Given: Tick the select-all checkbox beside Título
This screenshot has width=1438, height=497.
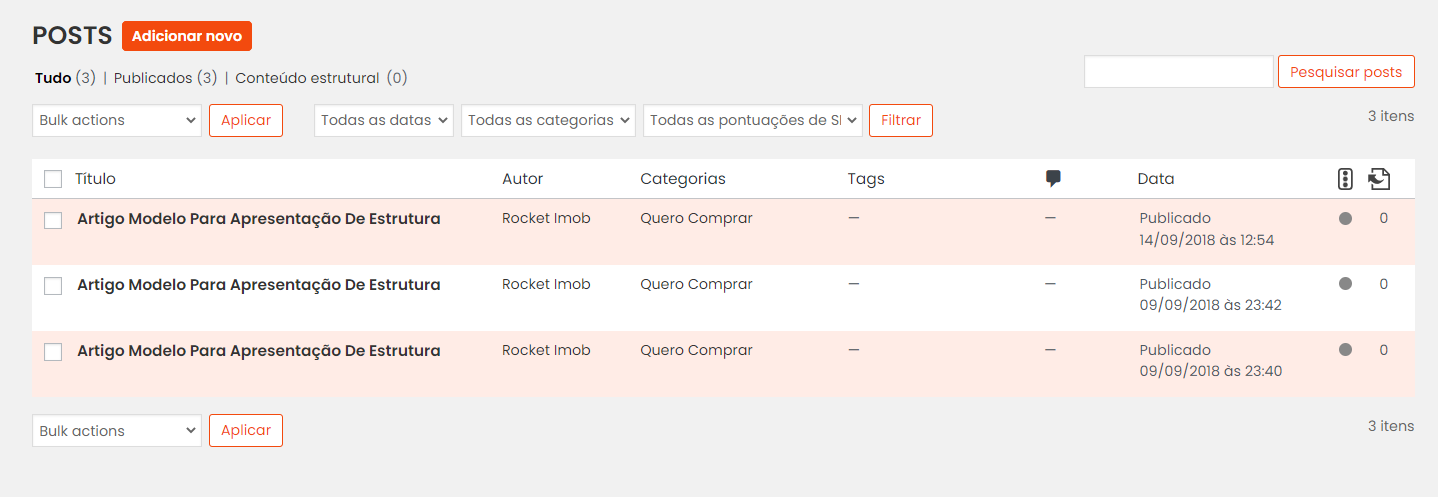Looking at the screenshot, I should tap(53, 179).
